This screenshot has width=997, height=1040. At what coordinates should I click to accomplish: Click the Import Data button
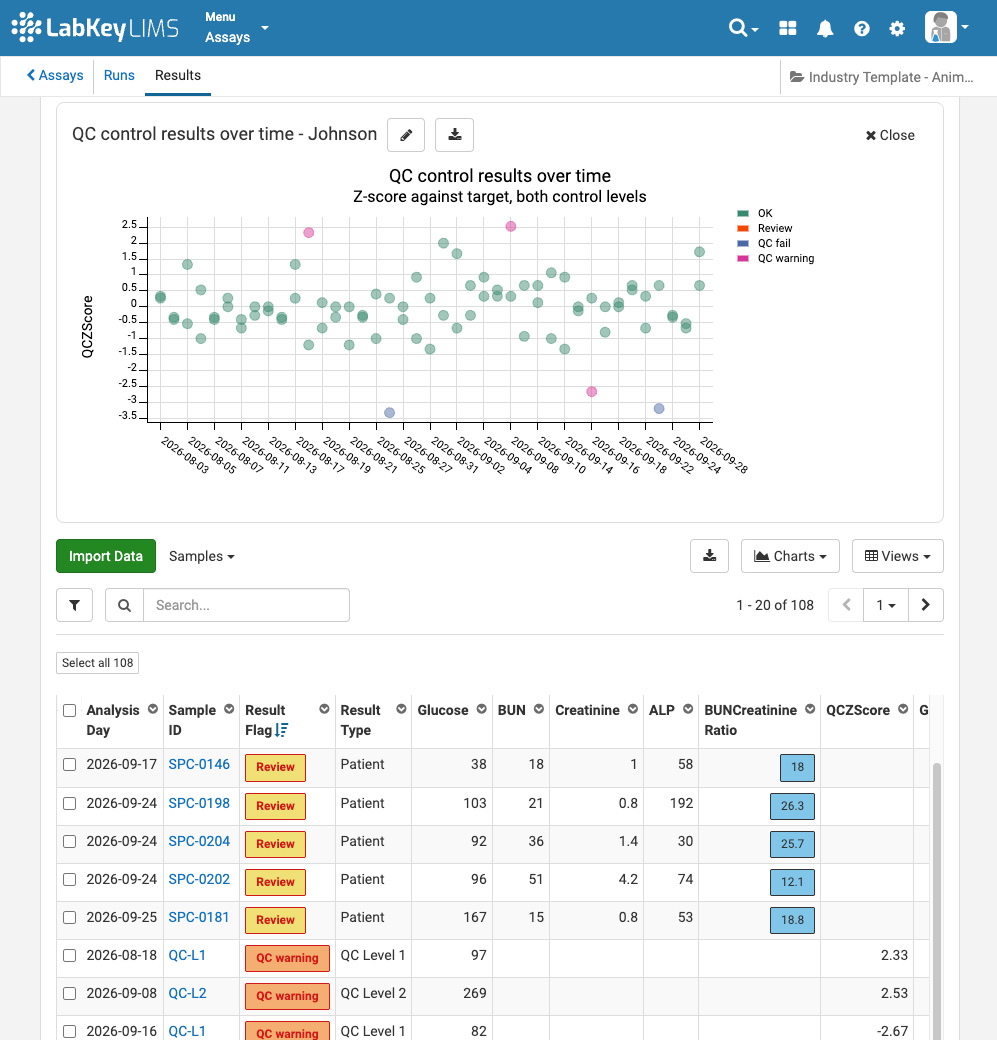pos(106,556)
